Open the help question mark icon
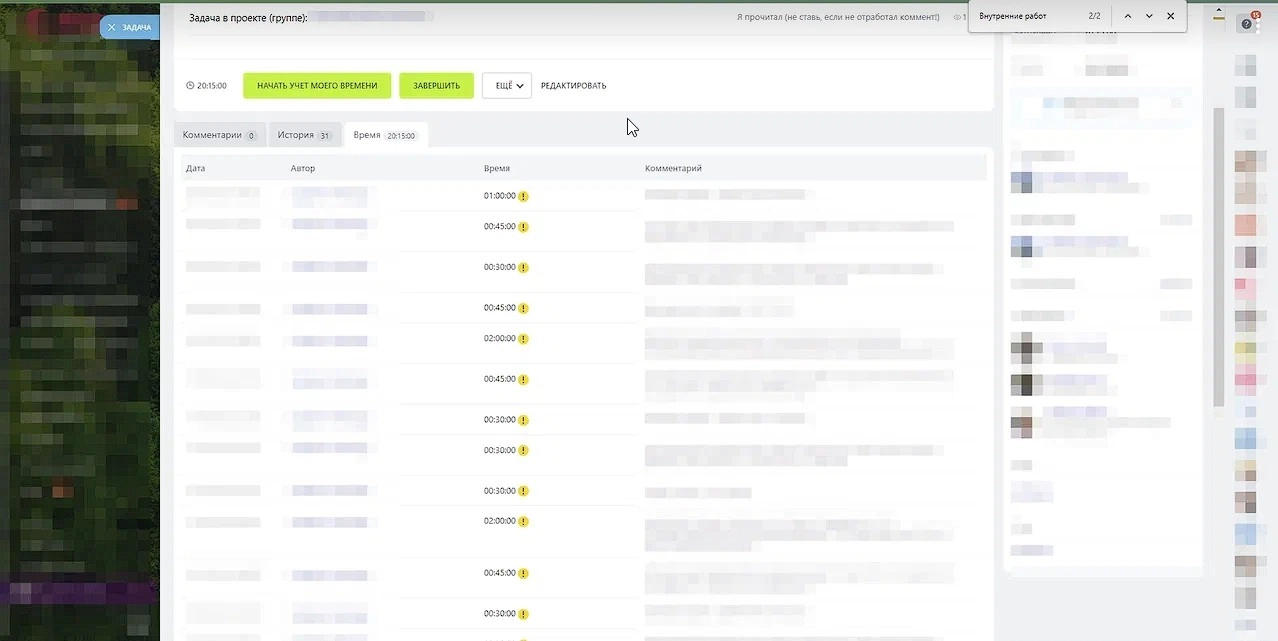The image size is (1278, 641). 1246,25
